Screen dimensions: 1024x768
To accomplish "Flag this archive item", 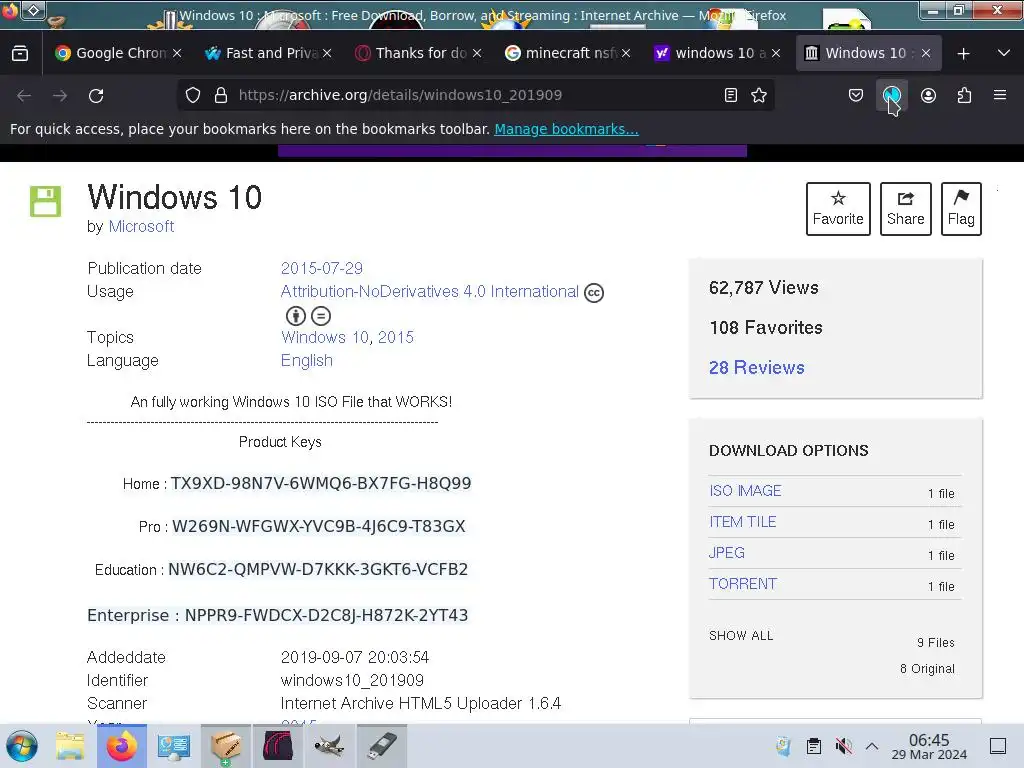I will [961, 209].
